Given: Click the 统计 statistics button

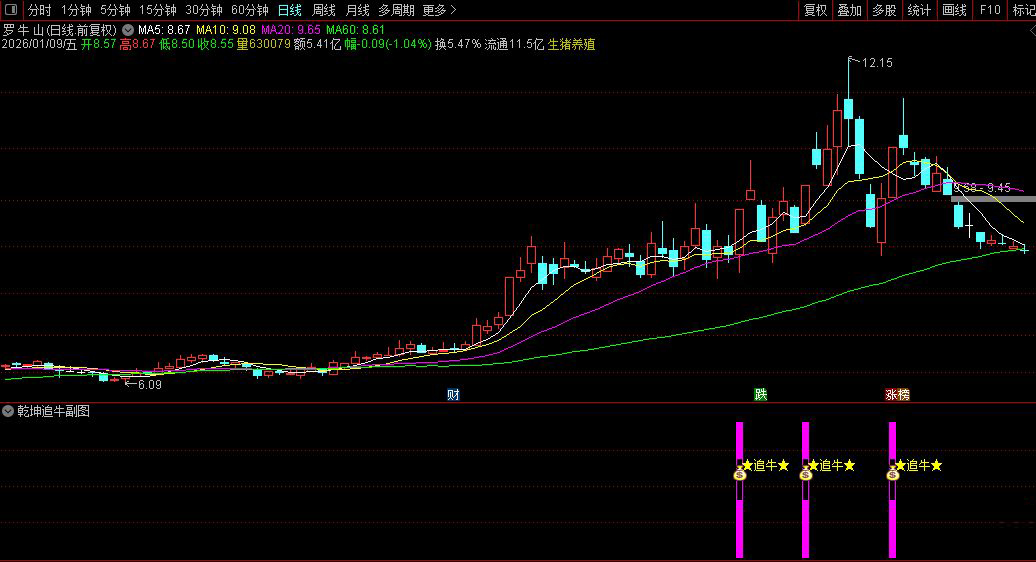Looking at the screenshot, I should tap(919, 10).
